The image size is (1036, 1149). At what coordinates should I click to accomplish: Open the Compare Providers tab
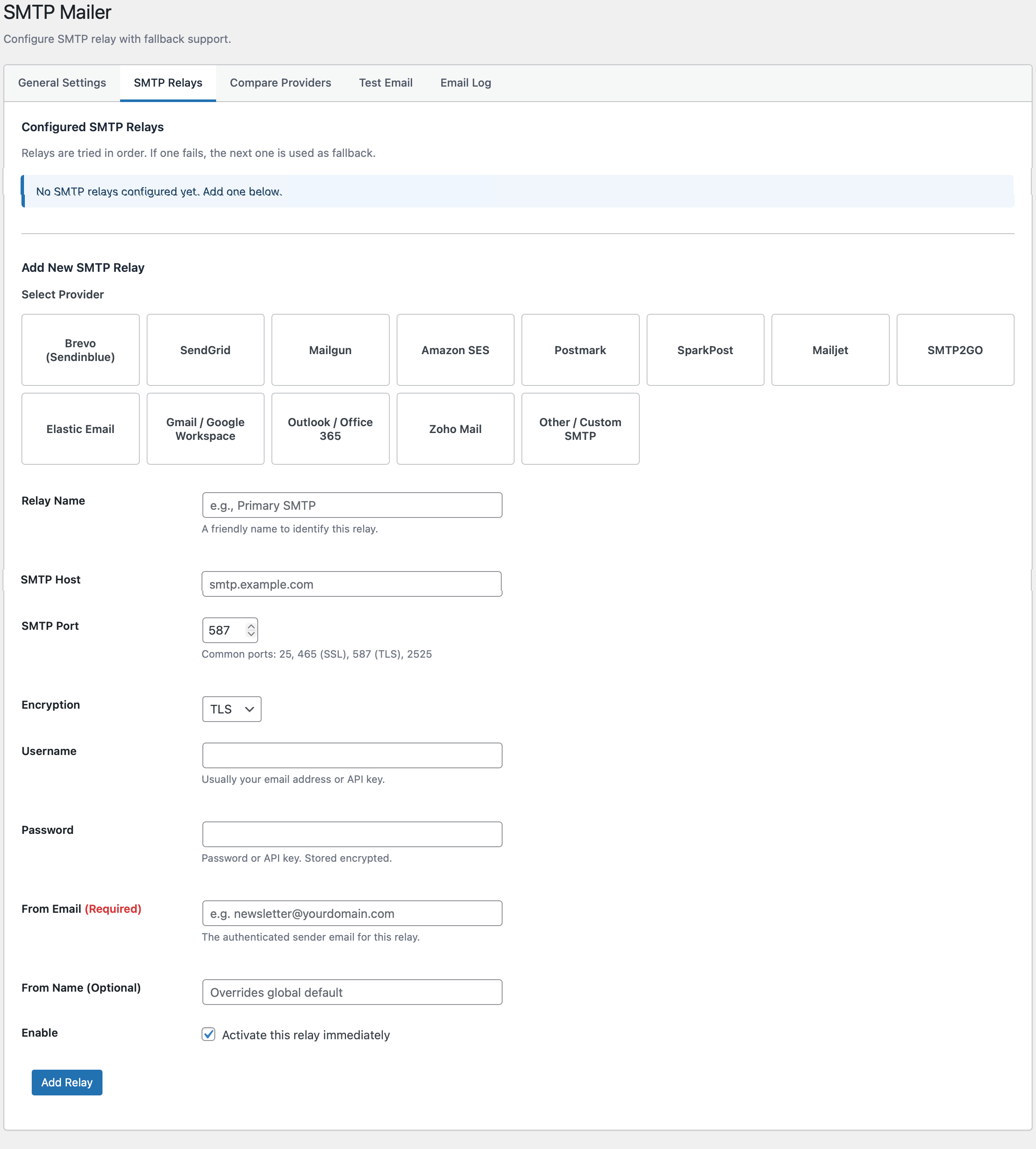coord(280,82)
